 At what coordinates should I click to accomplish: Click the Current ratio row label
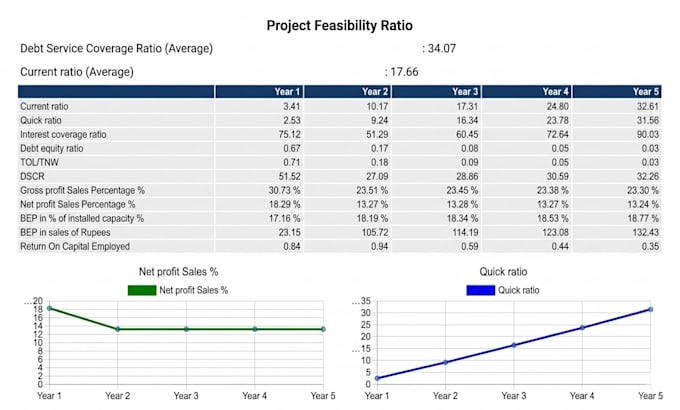click(44, 106)
